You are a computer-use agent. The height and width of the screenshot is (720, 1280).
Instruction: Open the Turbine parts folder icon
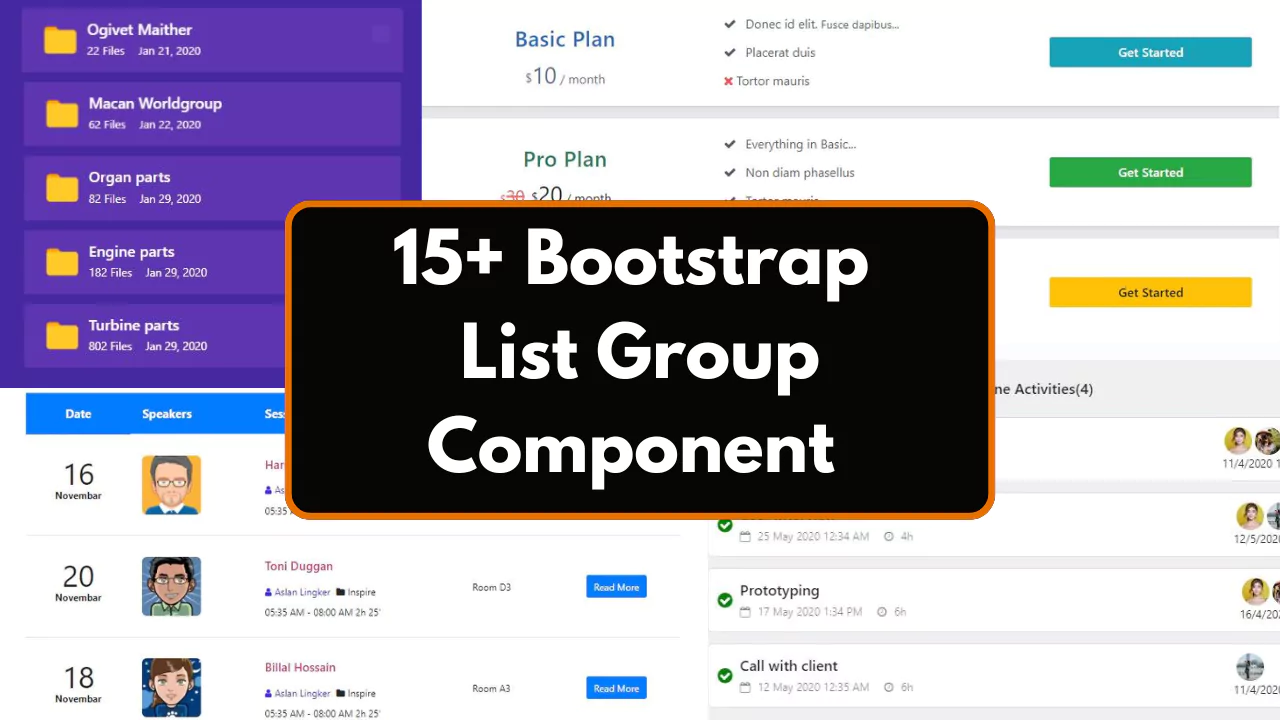(x=62, y=335)
